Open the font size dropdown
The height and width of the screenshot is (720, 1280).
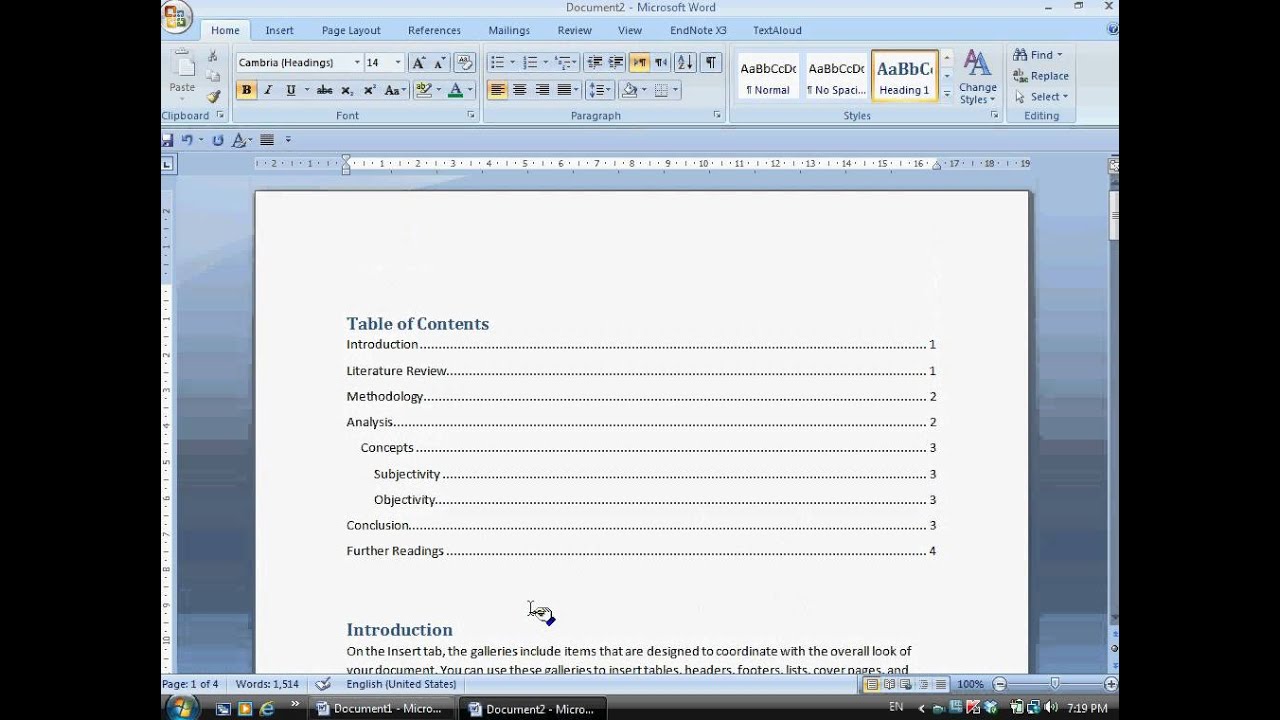click(x=398, y=62)
